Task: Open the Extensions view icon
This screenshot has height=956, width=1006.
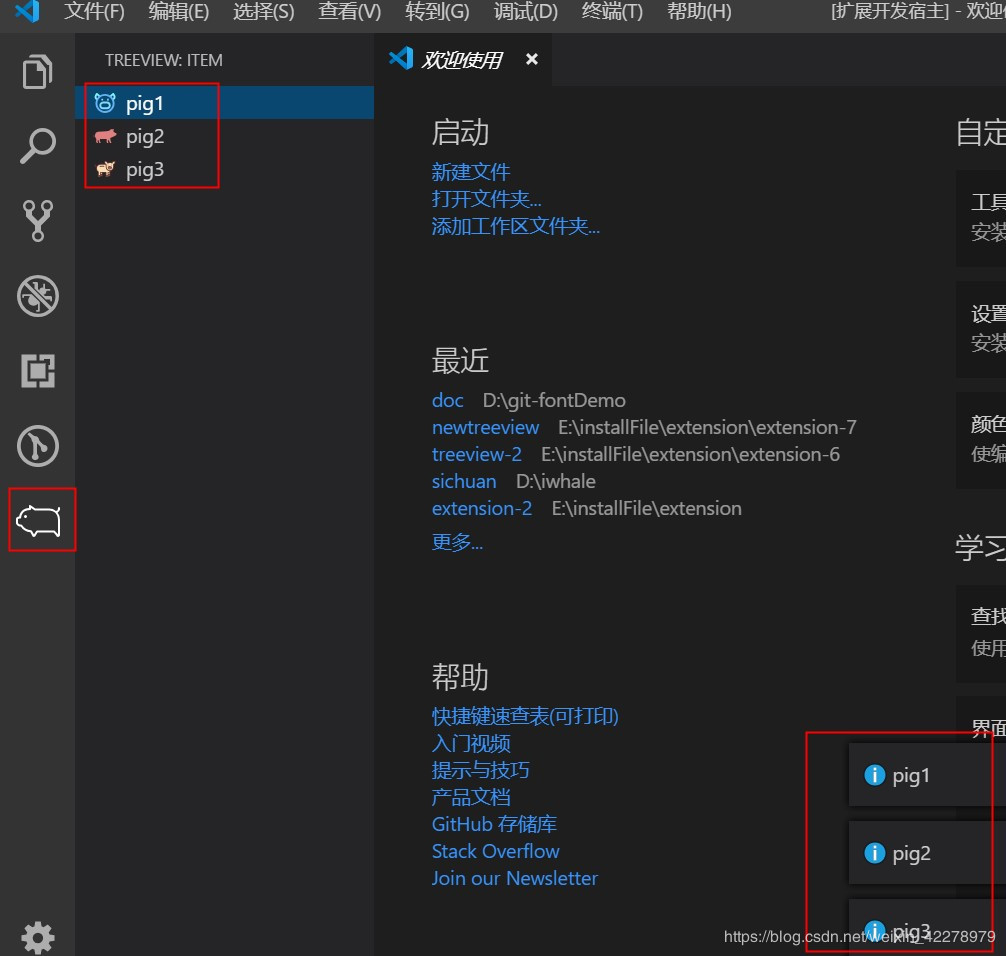Action: (x=37, y=371)
